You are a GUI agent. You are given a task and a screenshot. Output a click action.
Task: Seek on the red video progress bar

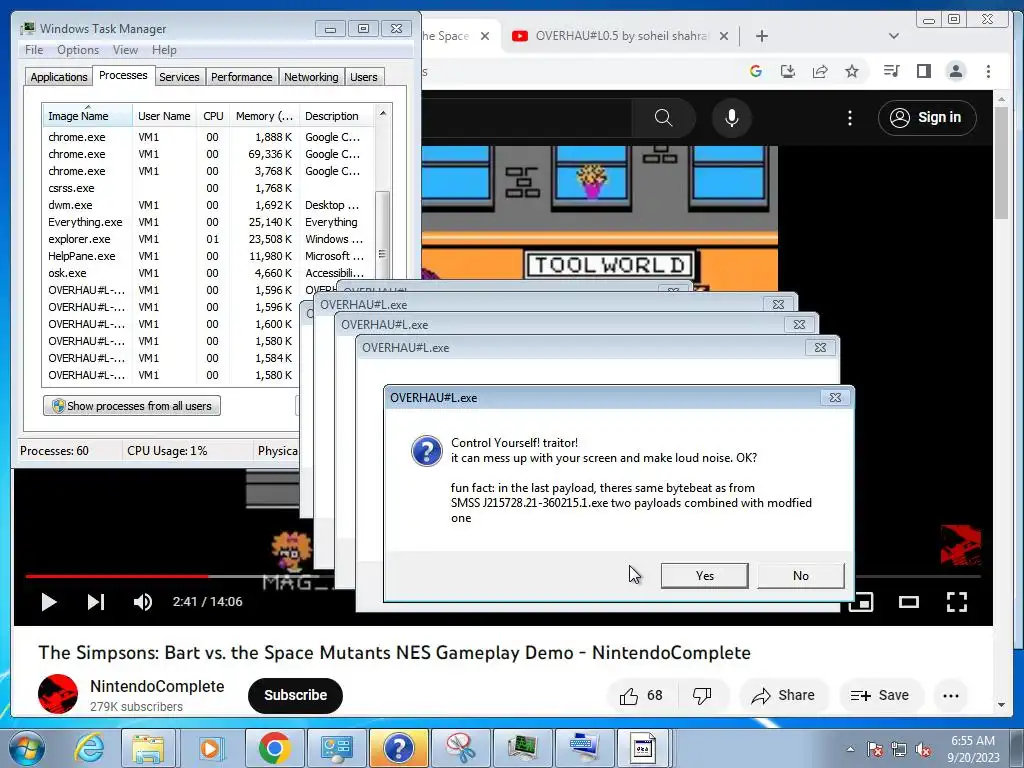coord(116,577)
